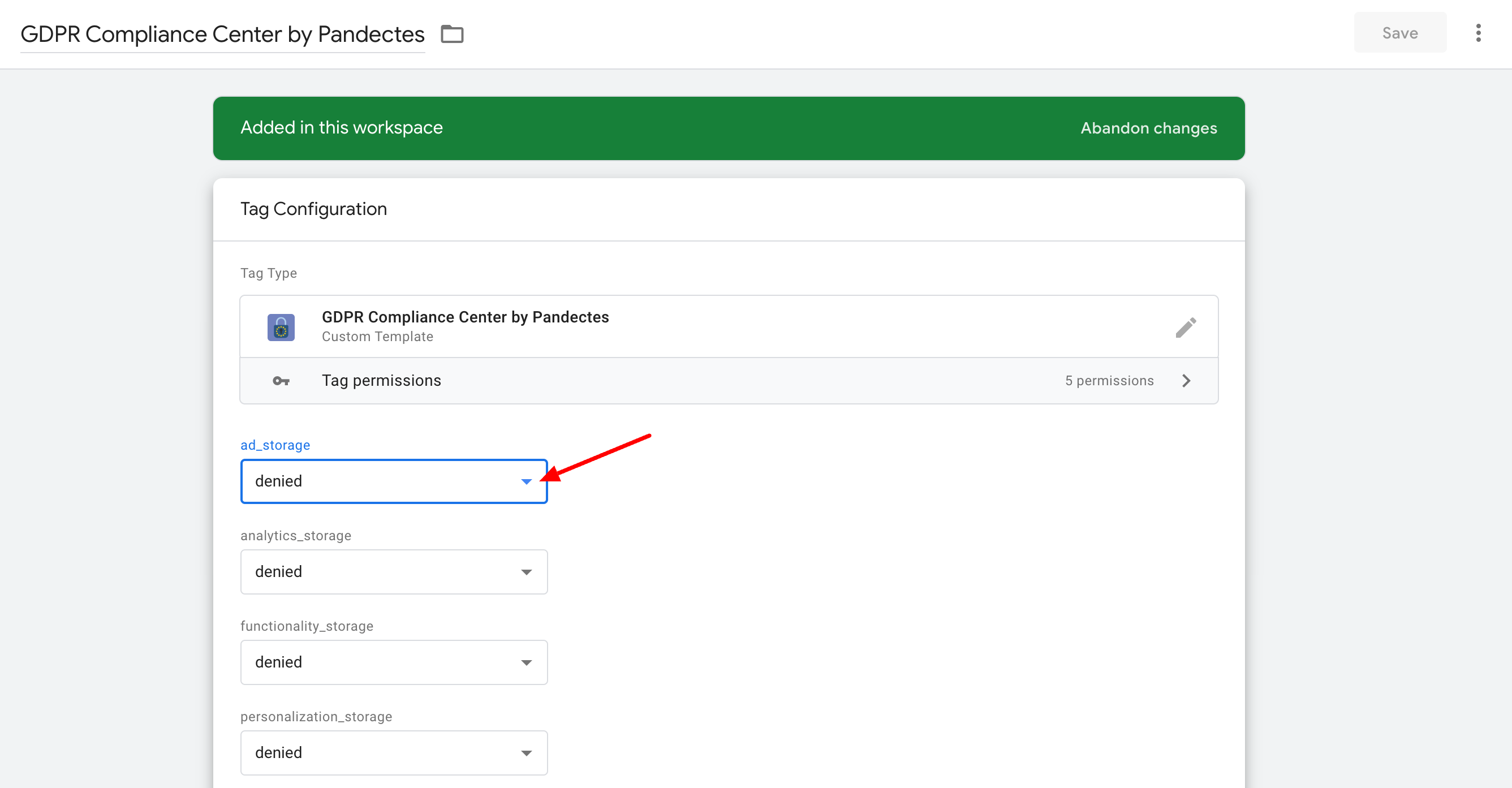Open the ad_storage dropdown
This screenshot has height=788, width=1512.
pyautogui.click(x=394, y=481)
